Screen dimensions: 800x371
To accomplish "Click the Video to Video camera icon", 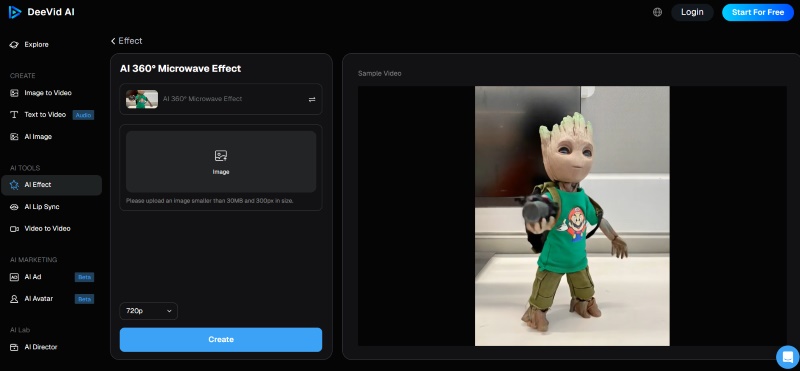I will point(14,229).
